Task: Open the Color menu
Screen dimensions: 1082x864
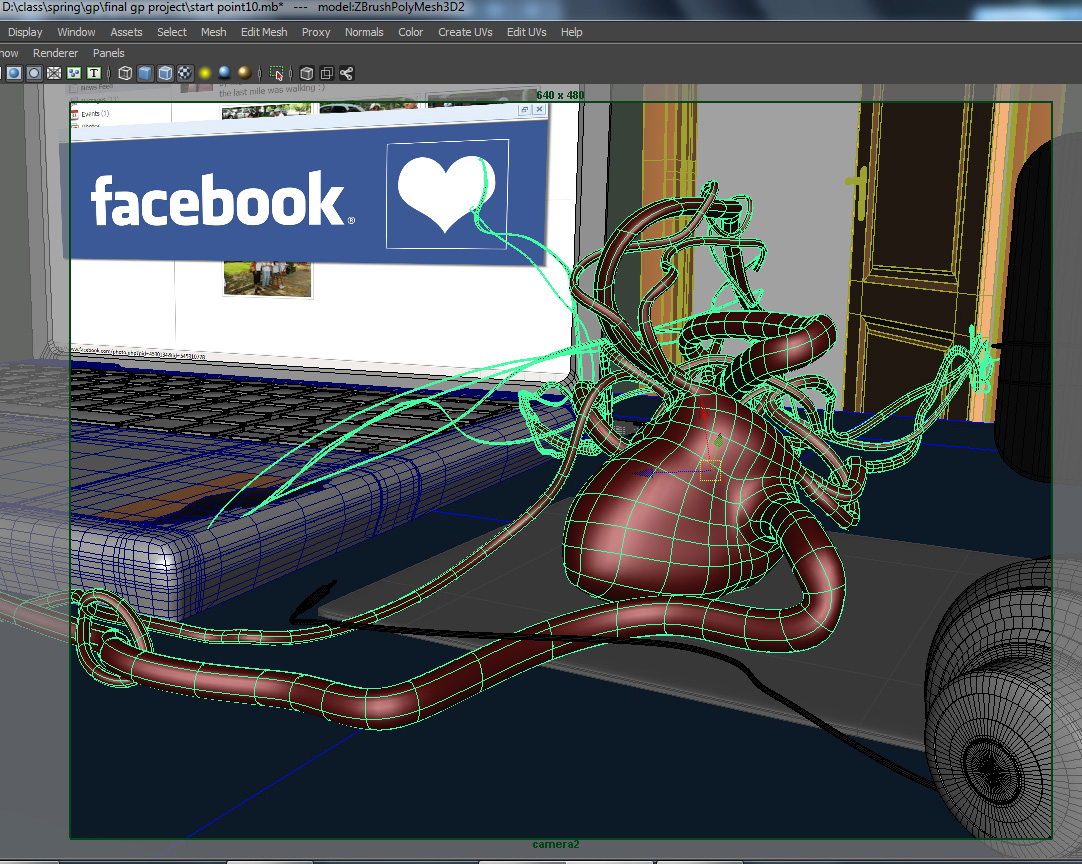Action: 411,32
